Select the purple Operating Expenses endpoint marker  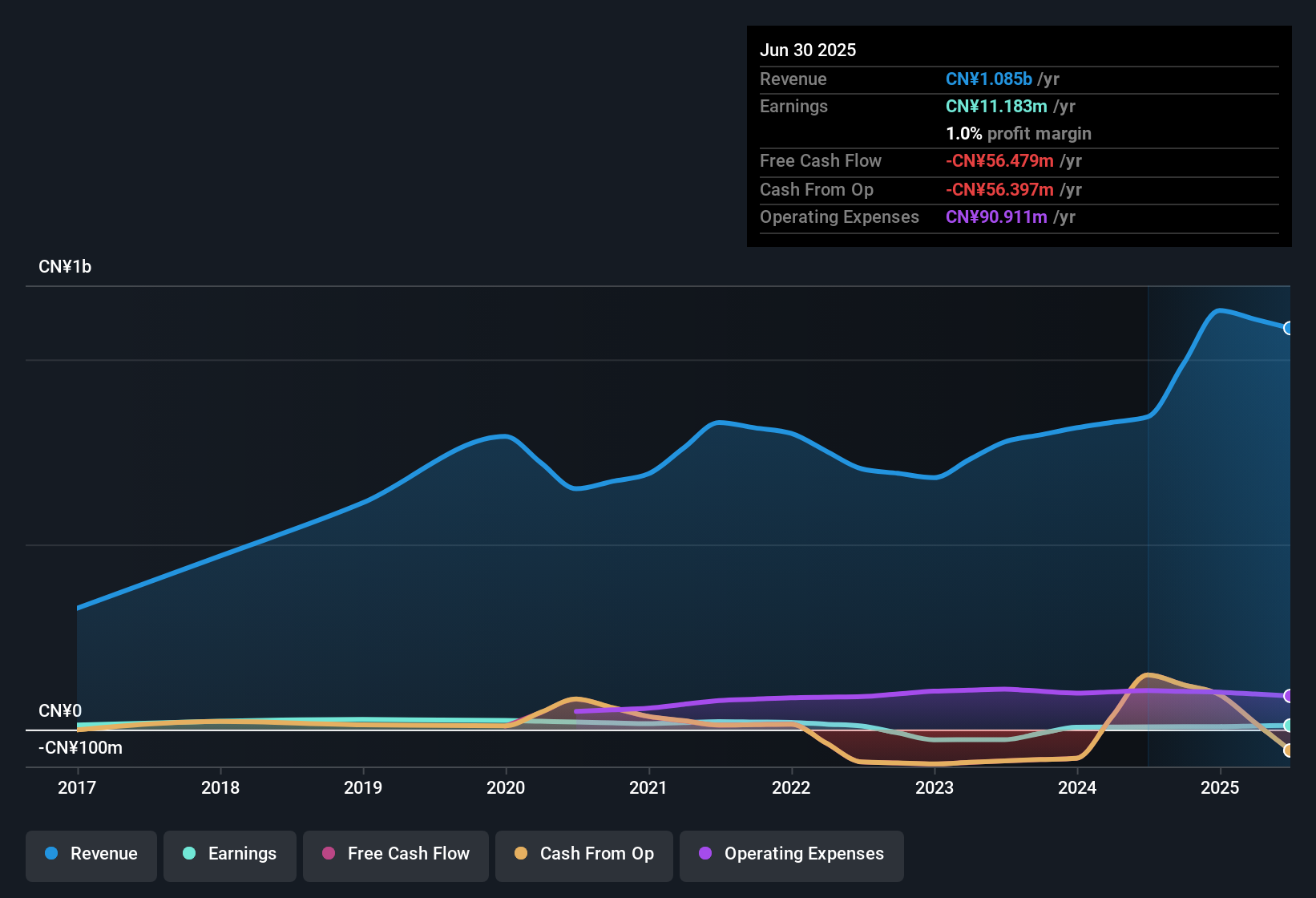pyautogui.click(x=1289, y=696)
